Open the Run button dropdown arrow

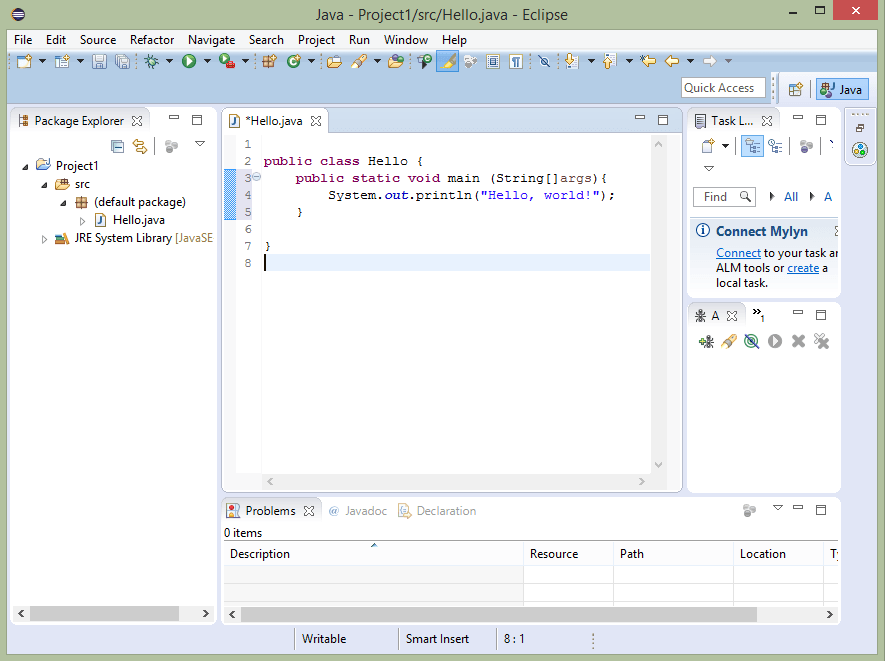[x=207, y=62]
